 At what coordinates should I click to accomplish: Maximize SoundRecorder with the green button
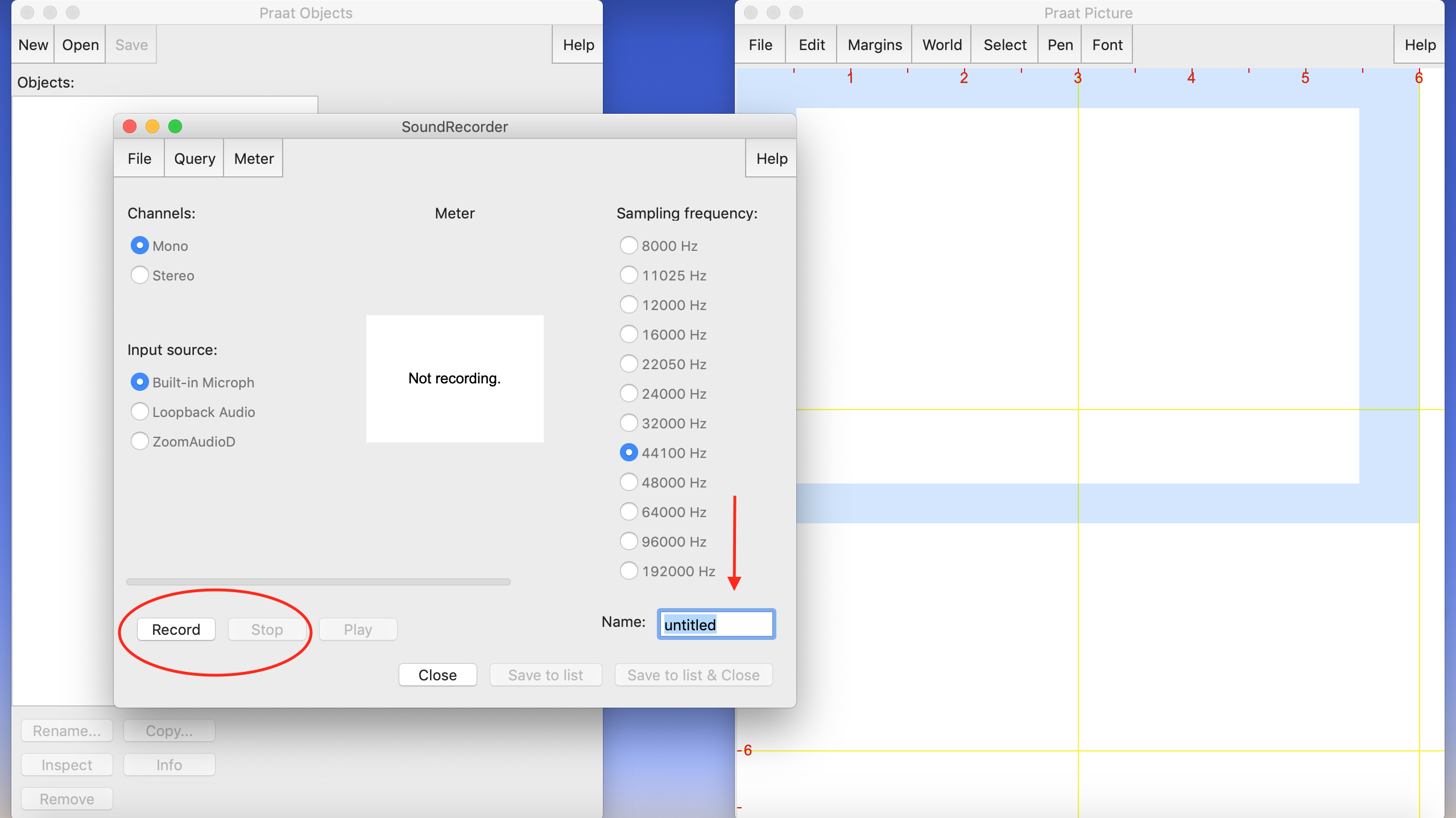[x=175, y=126]
